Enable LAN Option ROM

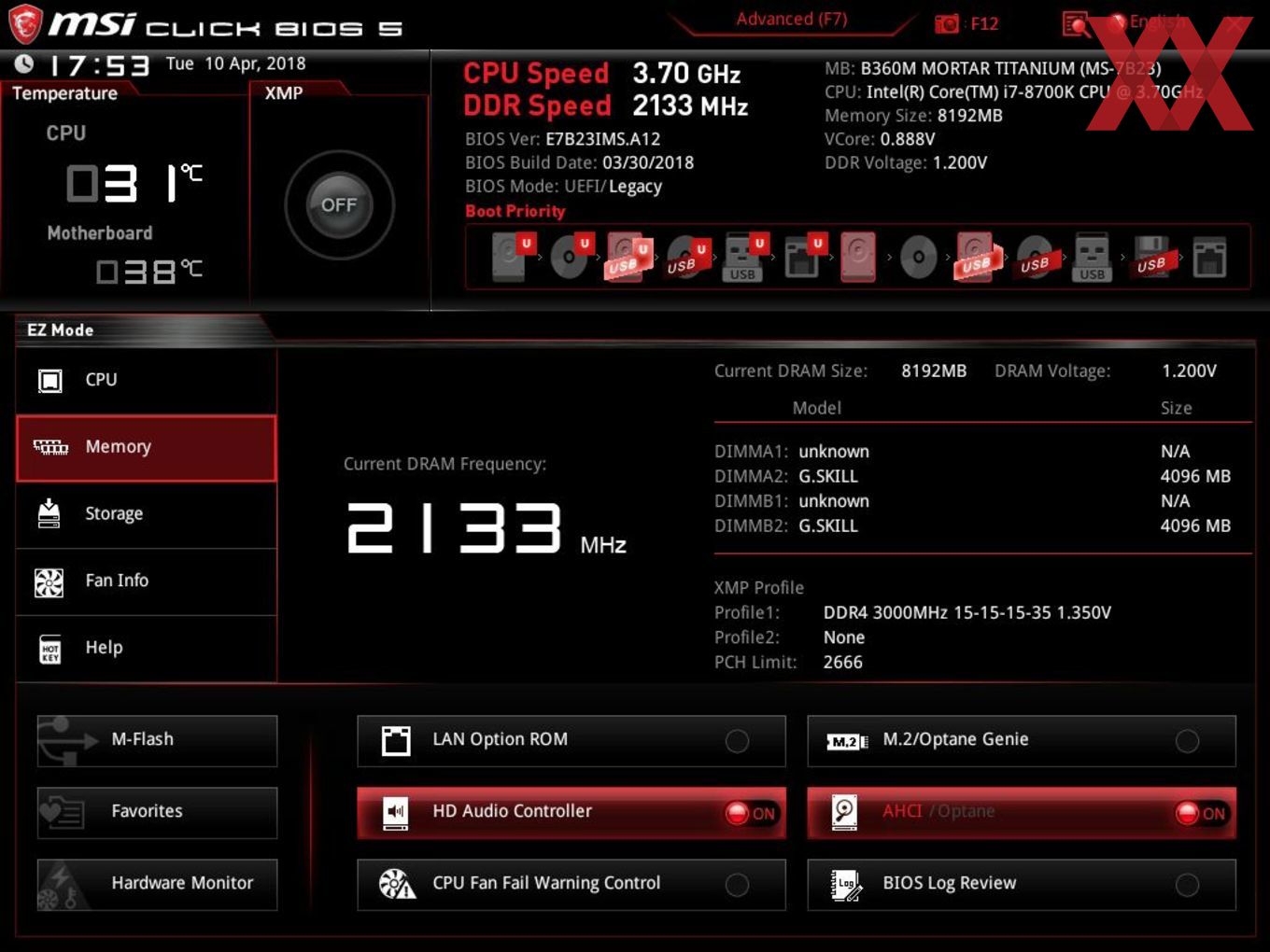point(571,741)
